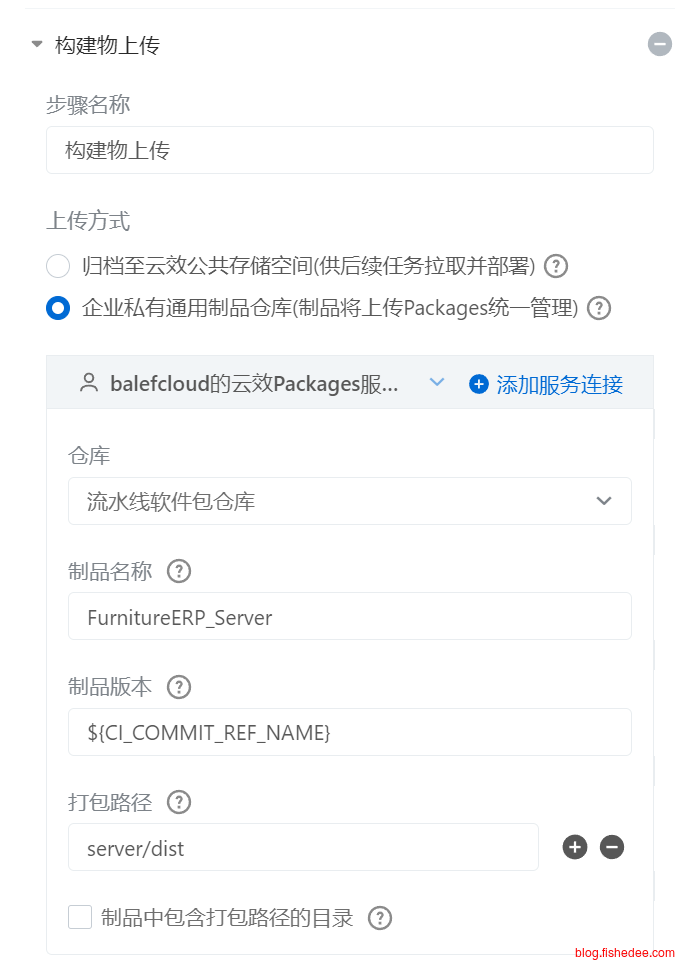Open help for 制品中包含打包路径的目录
The height and width of the screenshot is (970, 686).
pyautogui.click(x=380, y=918)
